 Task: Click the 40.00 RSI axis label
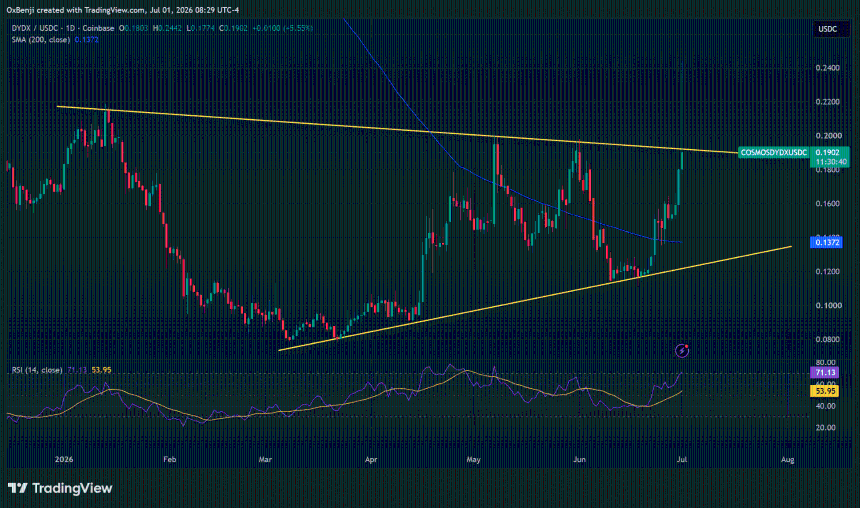[825, 406]
